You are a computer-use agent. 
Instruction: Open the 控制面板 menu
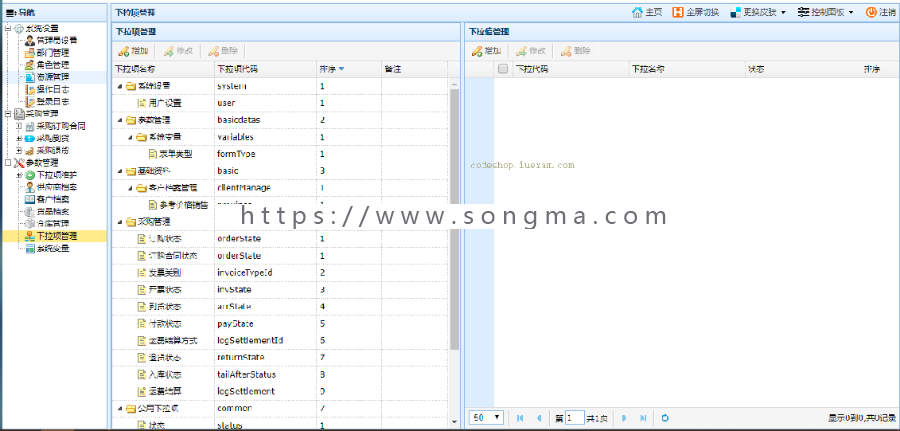coord(825,12)
